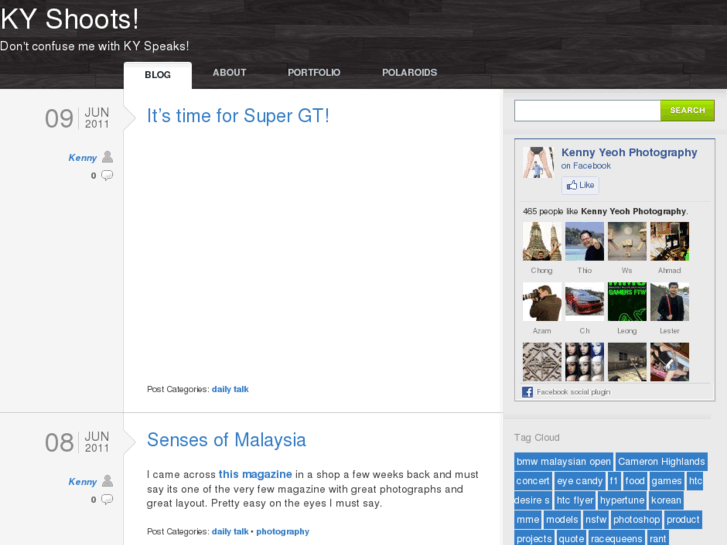Click the author icon beside Kenny on the June 08 post
The image size is (727, 545).
(x=108, y=481)
